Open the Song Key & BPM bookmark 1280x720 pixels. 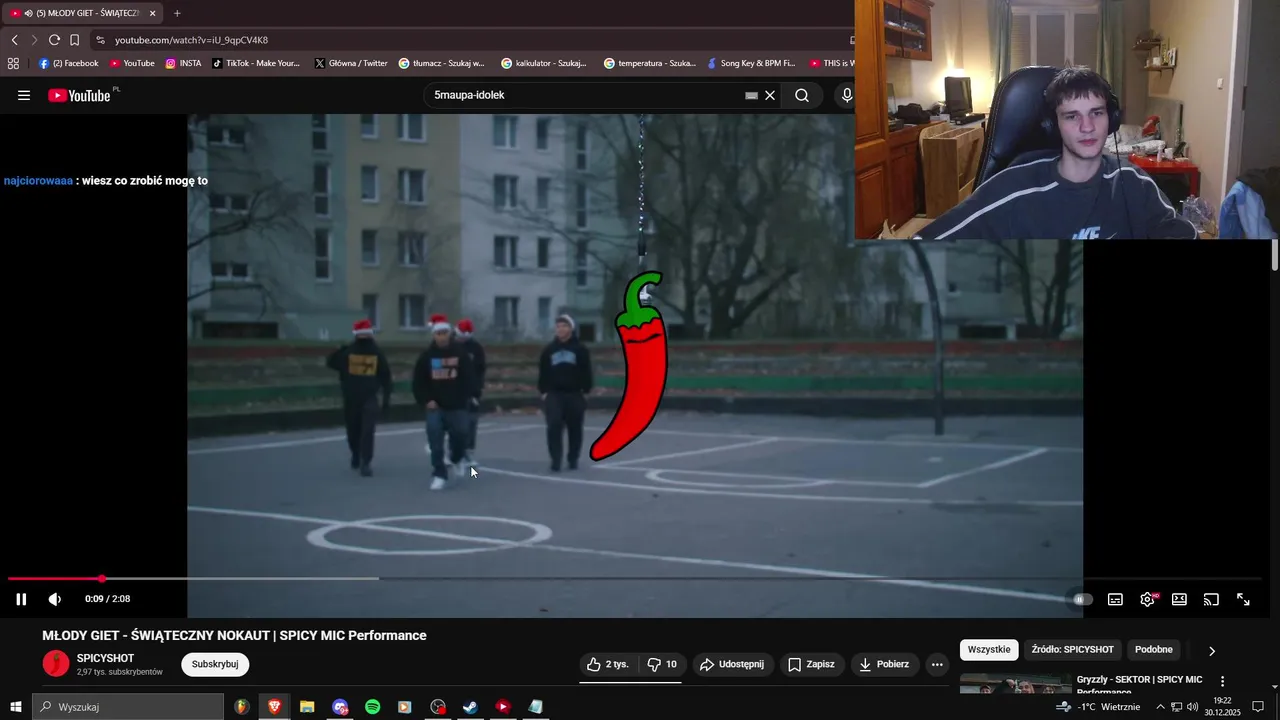click(x=750, y=63)
